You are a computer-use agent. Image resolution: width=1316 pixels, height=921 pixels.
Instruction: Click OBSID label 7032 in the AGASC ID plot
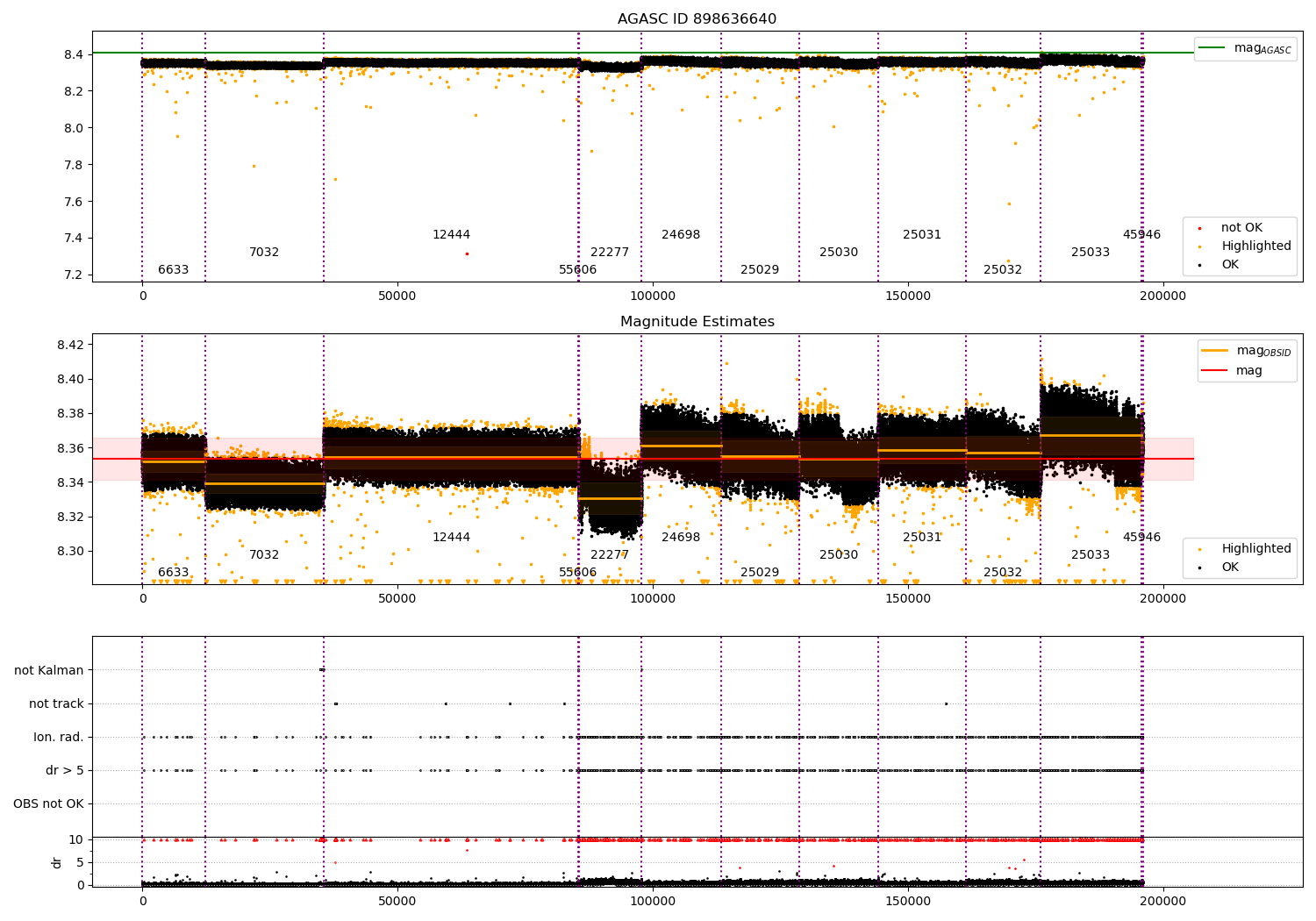pos(264,253)
